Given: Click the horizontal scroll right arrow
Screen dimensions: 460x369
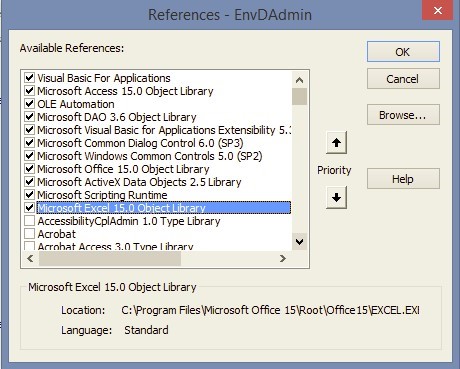Looking at the screenshot, I should [283, 258].
